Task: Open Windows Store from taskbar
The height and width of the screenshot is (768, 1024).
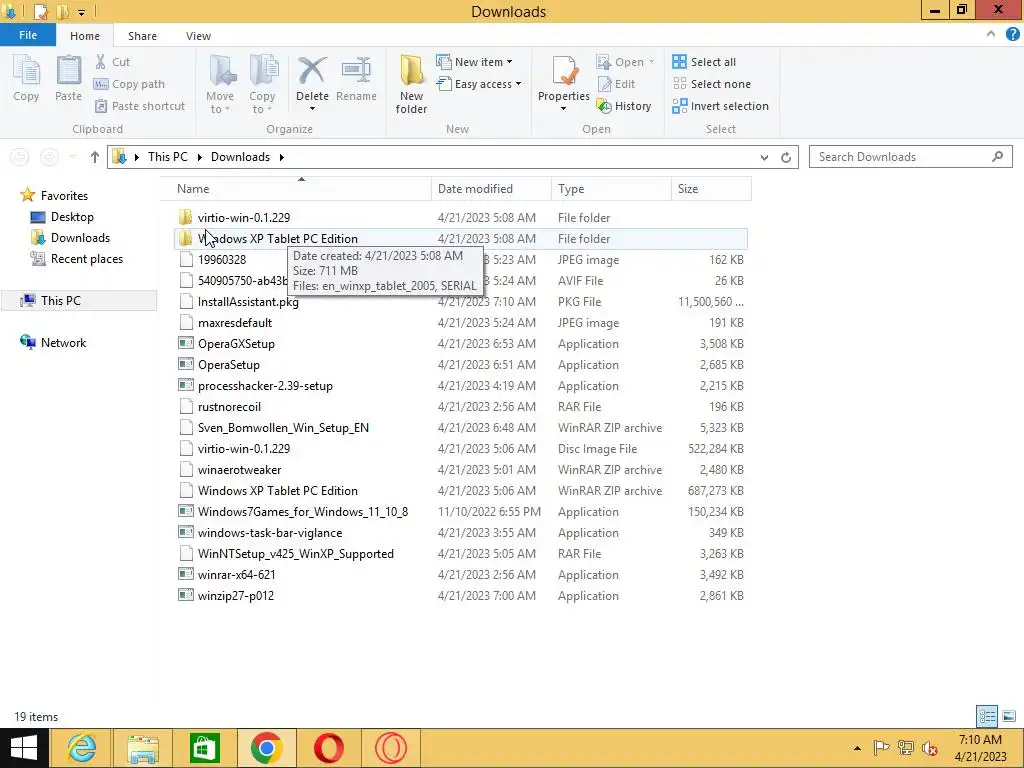Action: (204, 748)
